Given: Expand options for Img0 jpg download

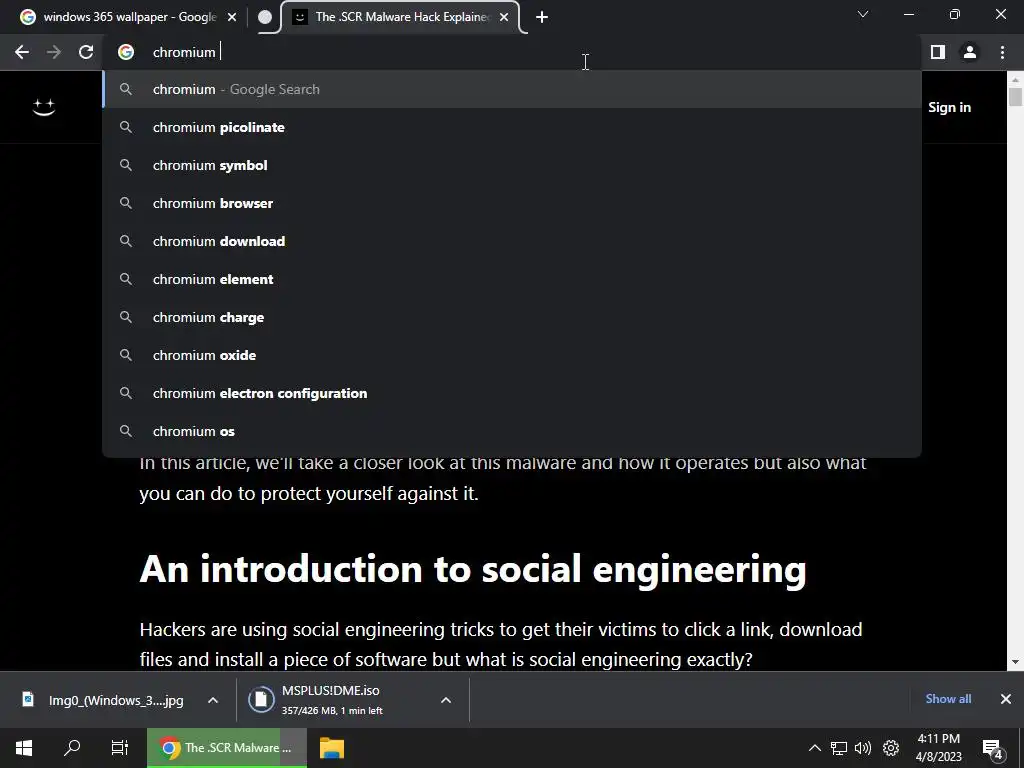Looking at the screenshot, I should pyautogui.click(x=213, y=700).
